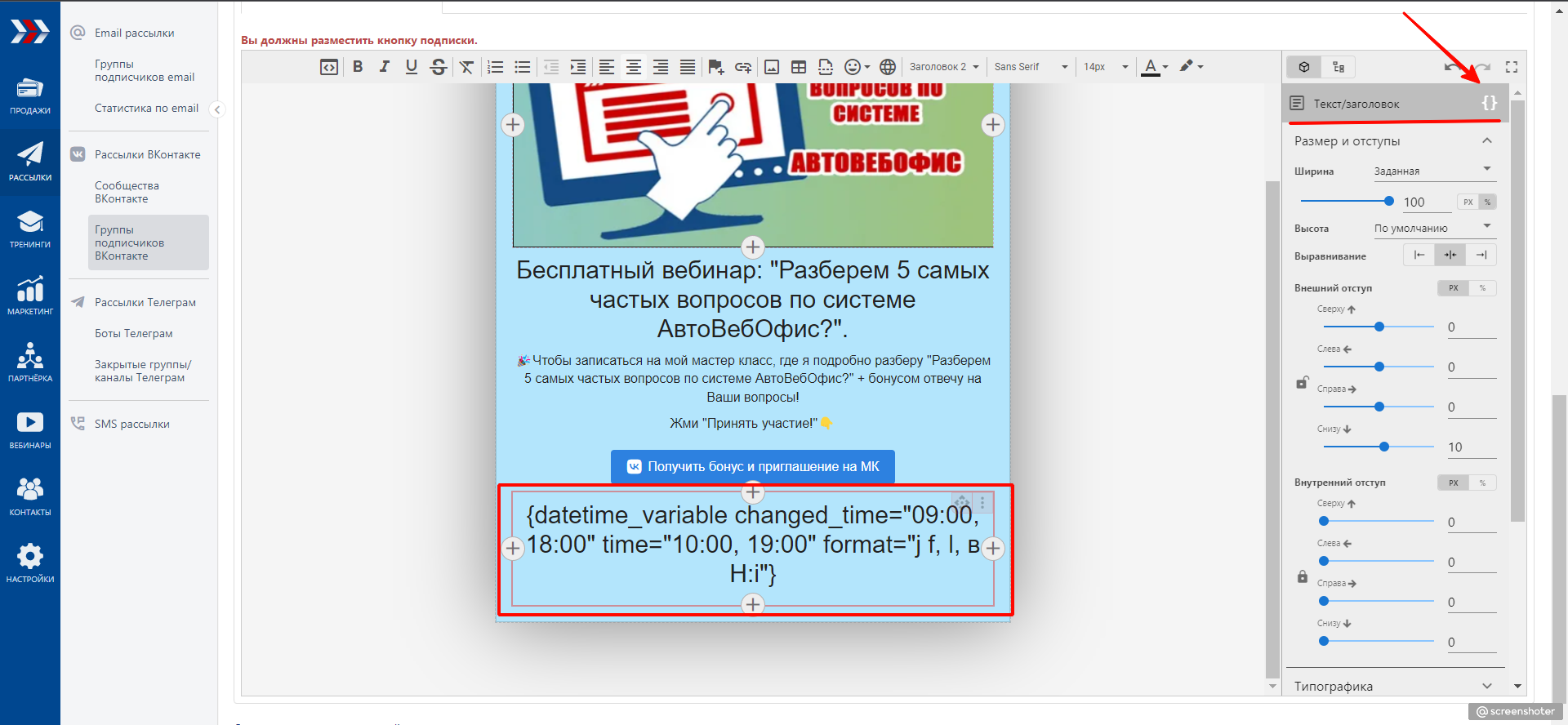Enter fullscreen editor mode
Viewport: 1568px width, 725px height.
click(x=1512, y=67)
